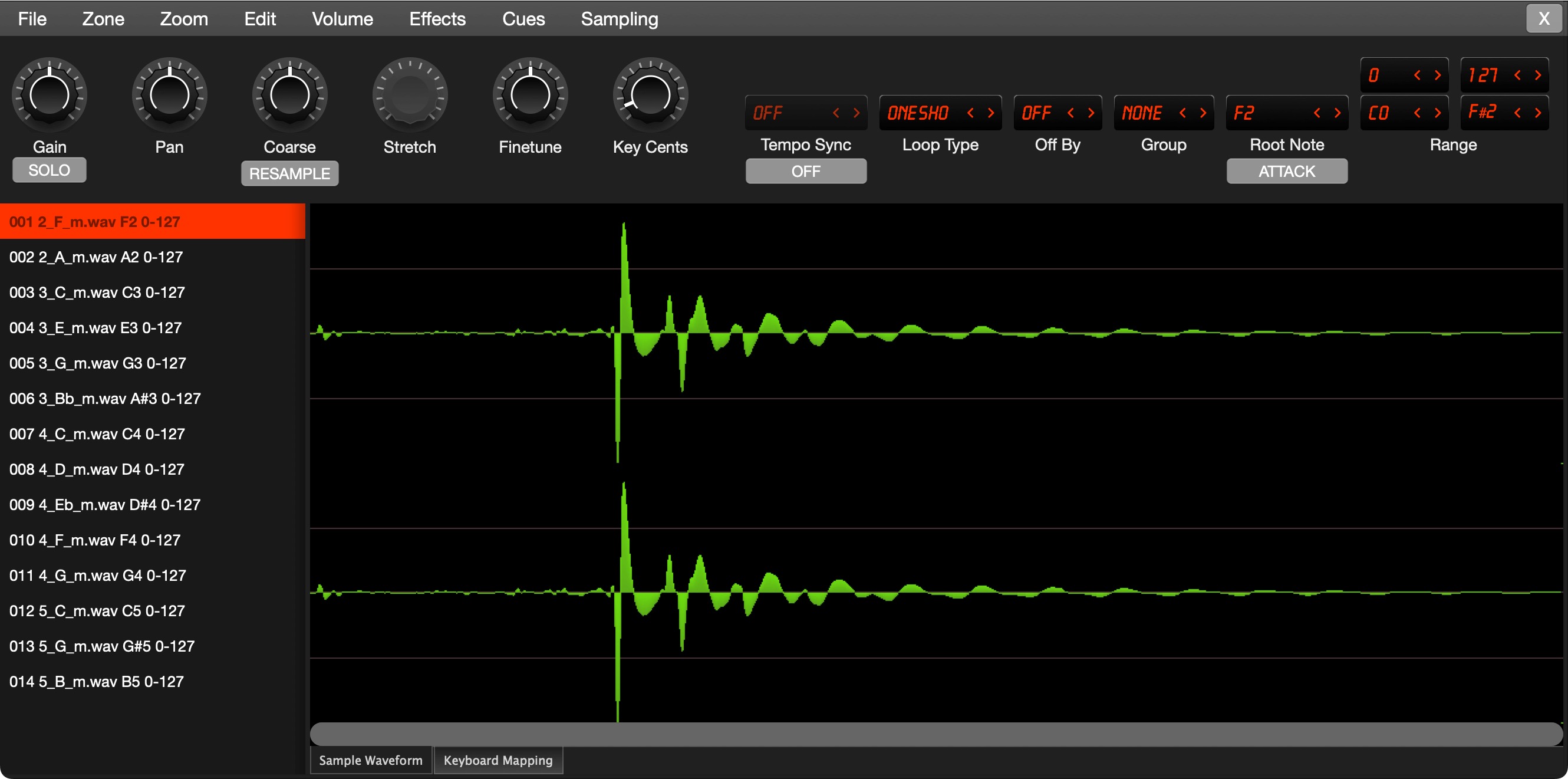Toggle the Tempo Sync OFF button

pyautogui.click(x=806, y=171)
